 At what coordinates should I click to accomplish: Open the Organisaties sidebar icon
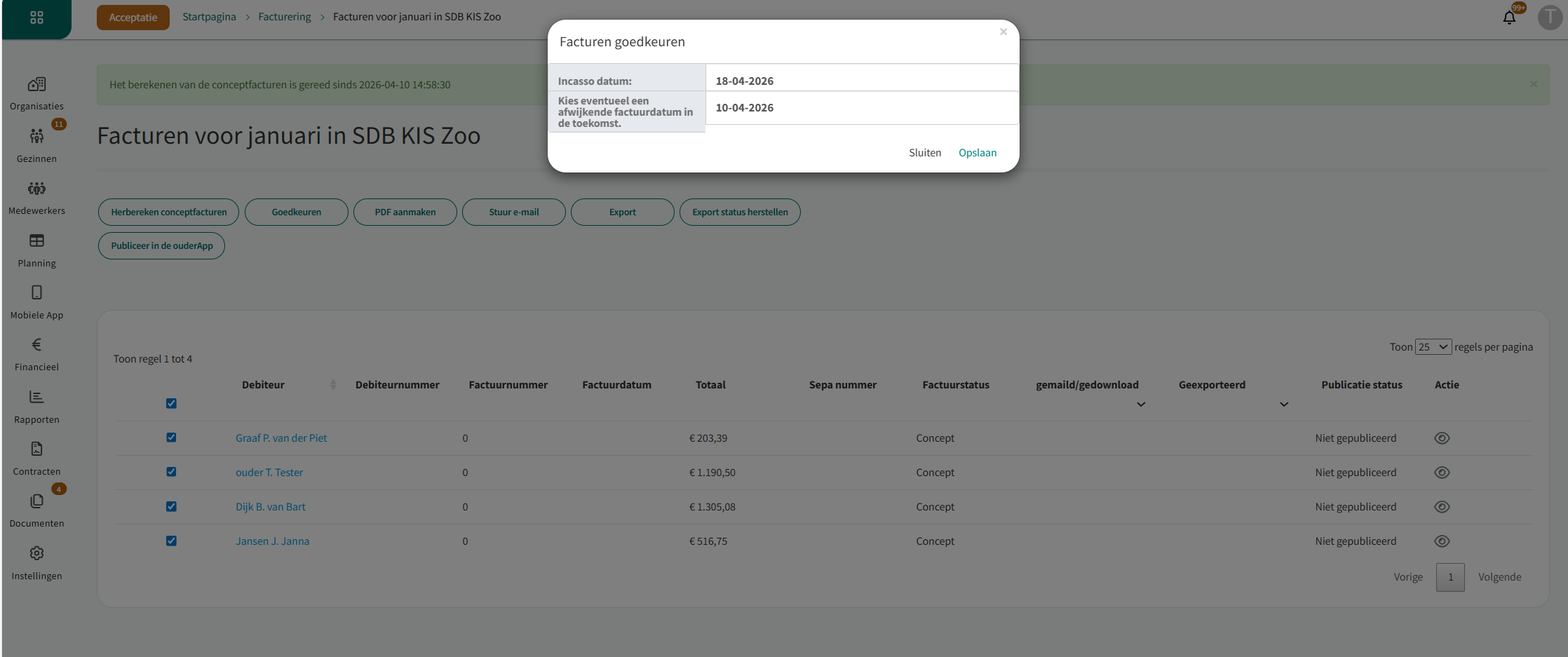click(36, 85)
